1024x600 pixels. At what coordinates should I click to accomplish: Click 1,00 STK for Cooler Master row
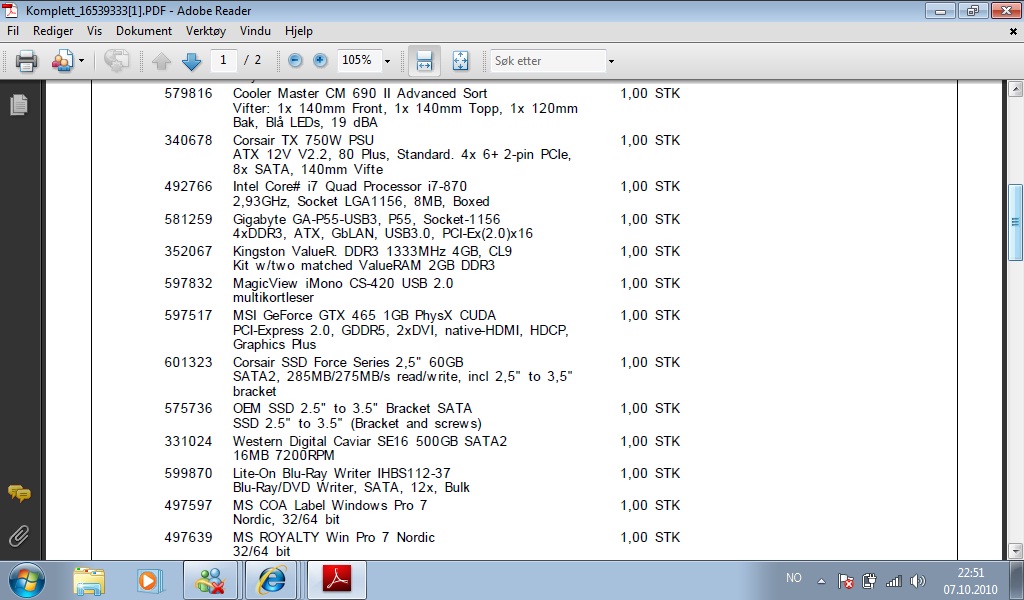coord(650,93)
